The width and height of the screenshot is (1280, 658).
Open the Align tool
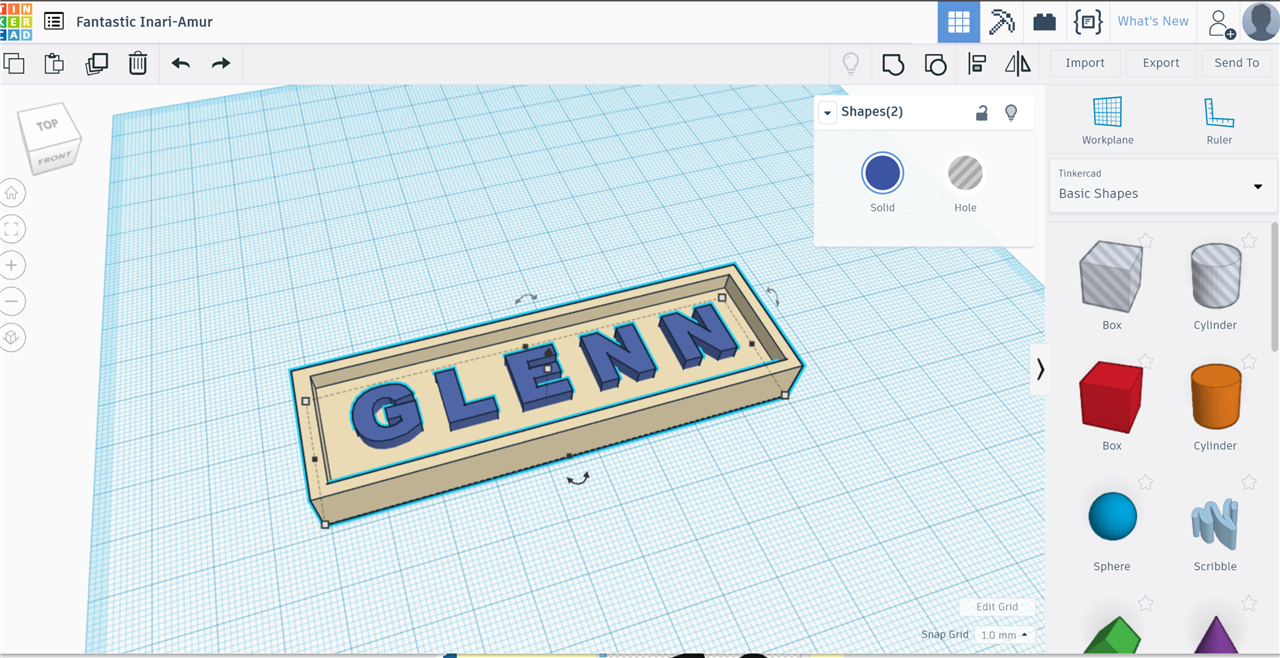[x=977, y=64]
